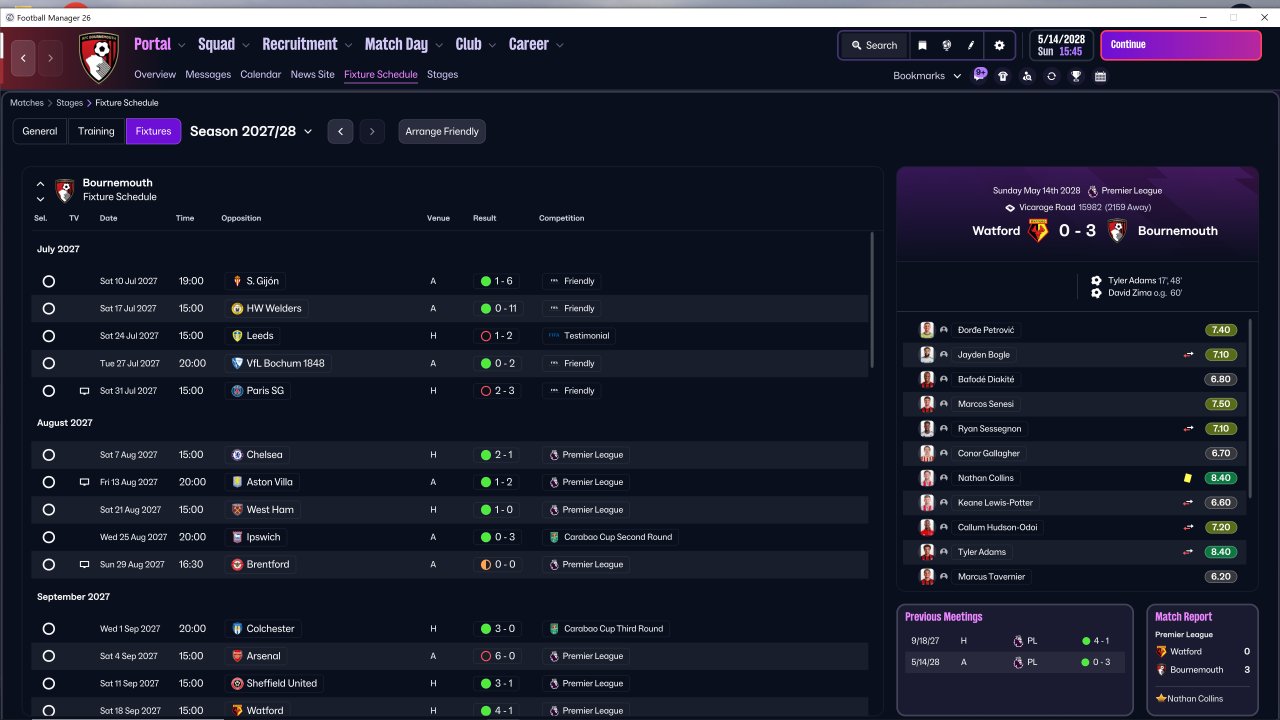Click the Arsenal club badge in fixtures
Screen dimensions: 1280x720
point(237,656)
